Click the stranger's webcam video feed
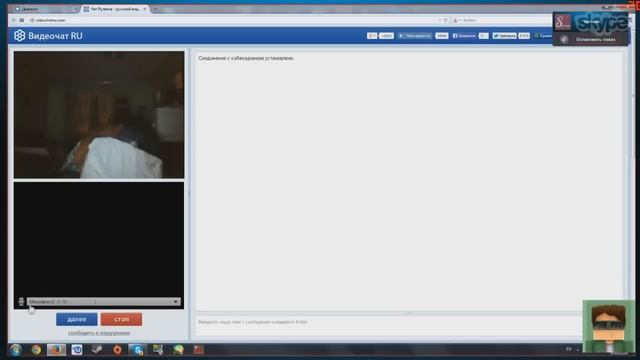640x360 pixels. [x=99, y=114]
